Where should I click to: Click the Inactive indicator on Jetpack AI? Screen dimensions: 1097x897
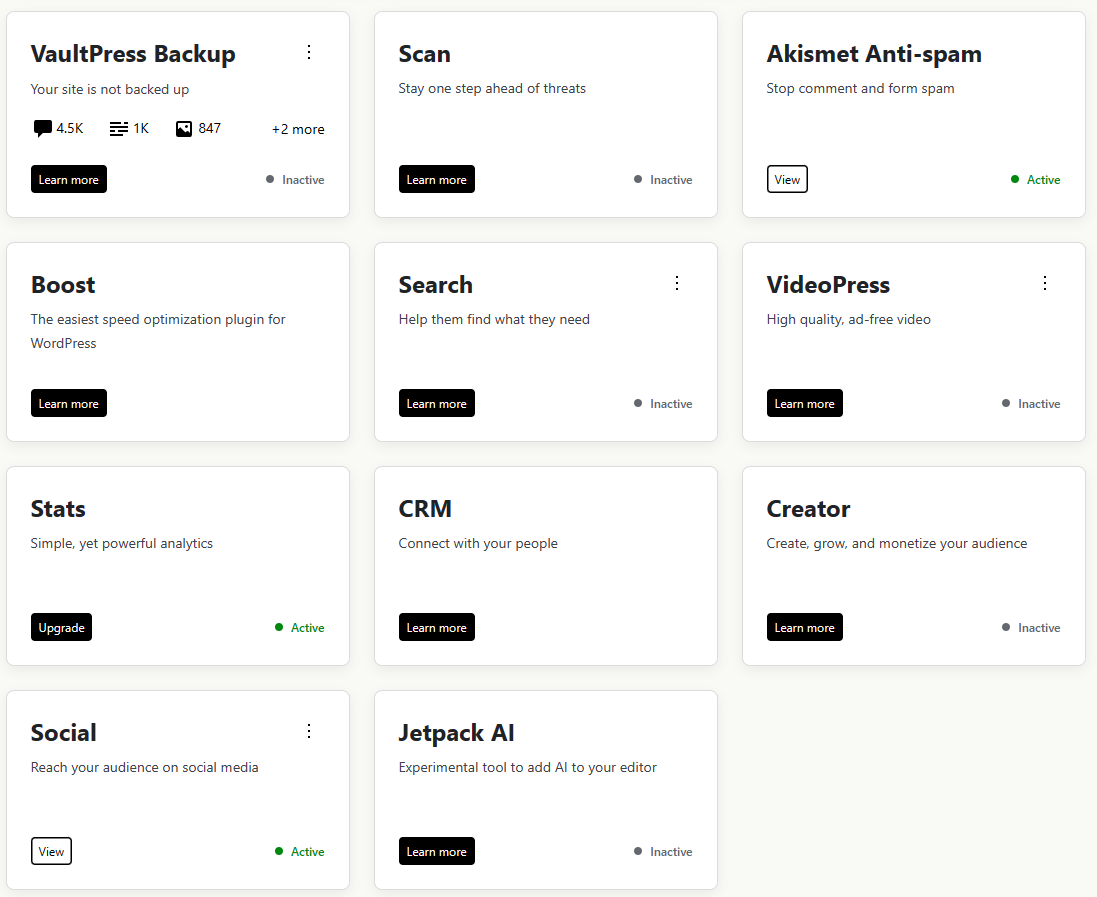point(640,851)
